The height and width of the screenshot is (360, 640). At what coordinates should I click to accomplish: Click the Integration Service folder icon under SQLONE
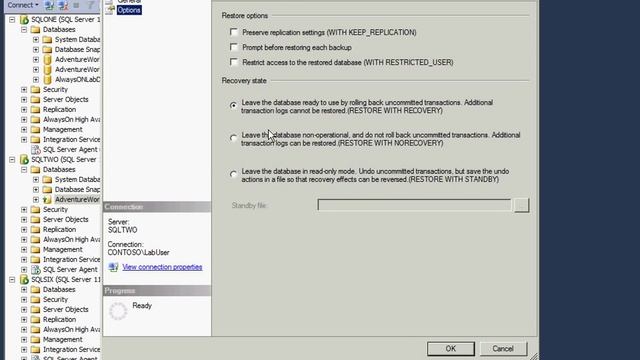tap(36, 140)
